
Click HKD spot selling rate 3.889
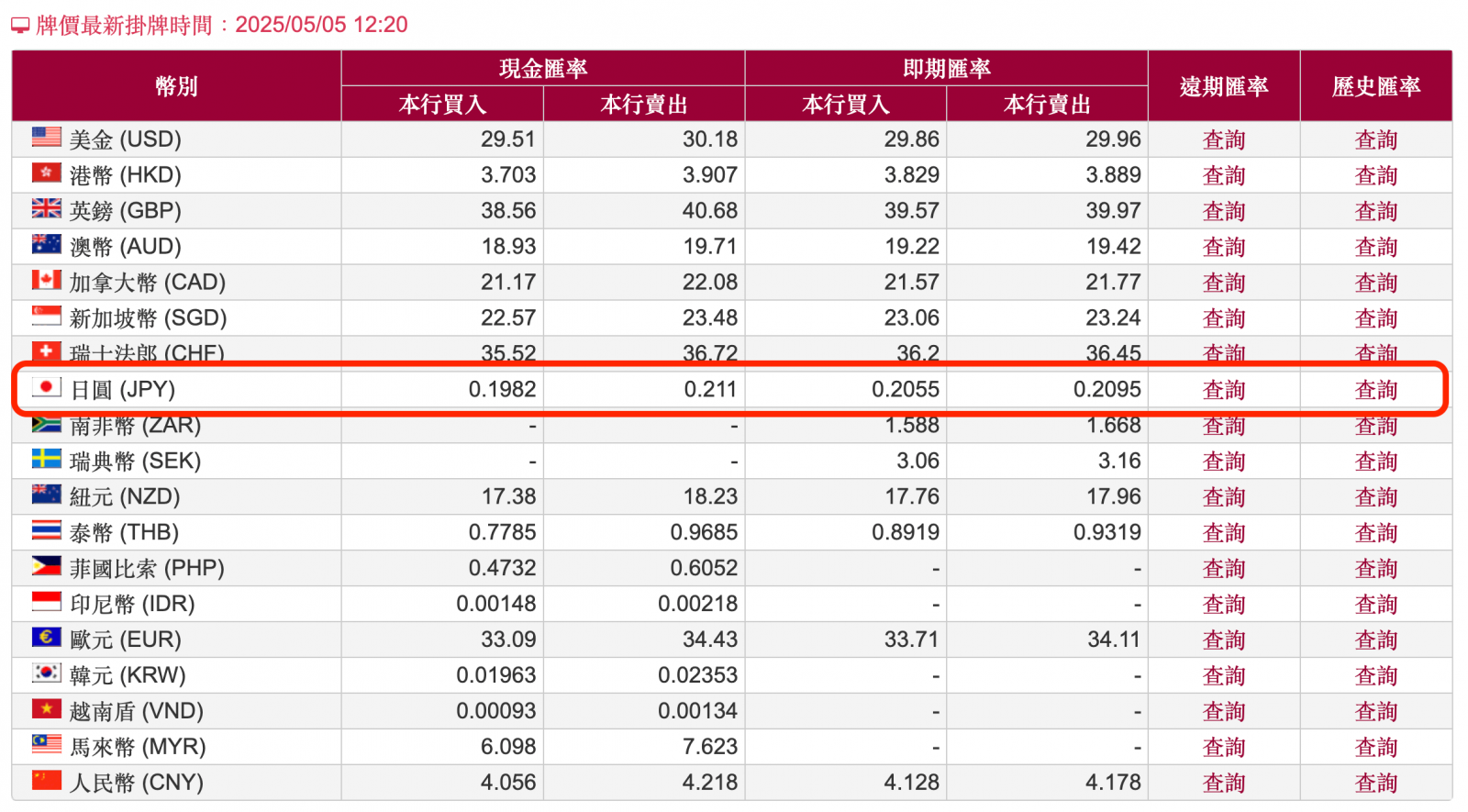(1114, 175)
